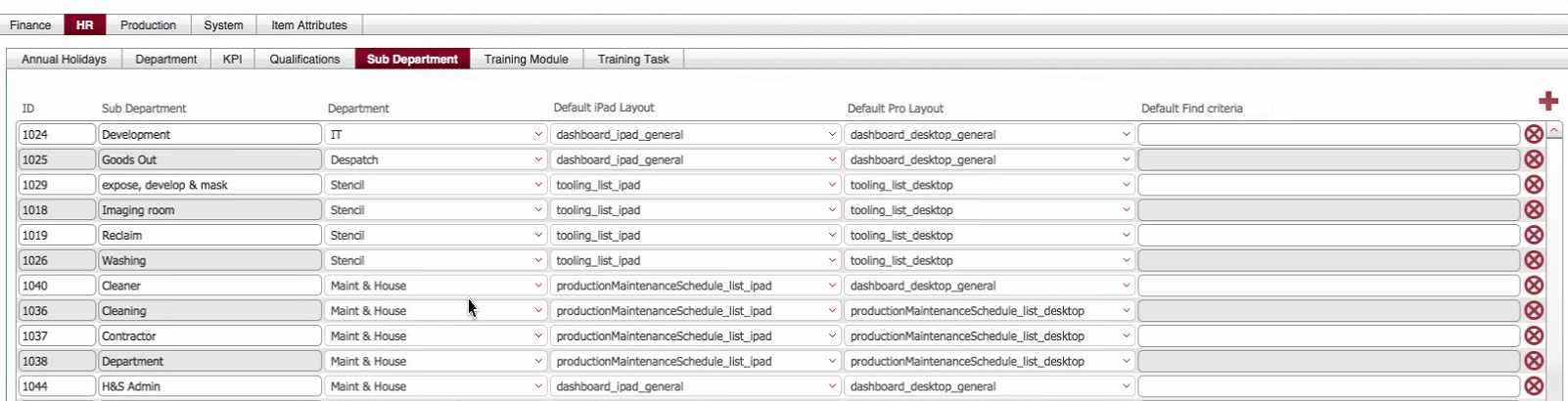Remove the Reclaim sub department row
Image resolution: width=1568 pixels, height=401 pixels.
(1534, 236)
